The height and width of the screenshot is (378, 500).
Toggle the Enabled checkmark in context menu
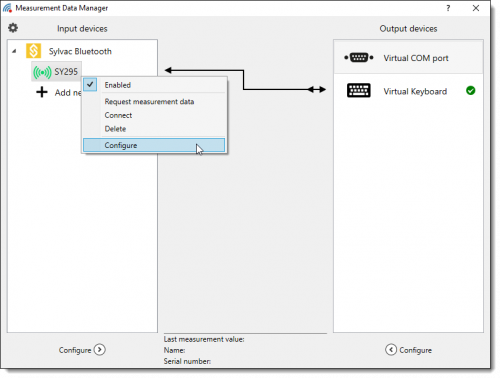(90, 85)
